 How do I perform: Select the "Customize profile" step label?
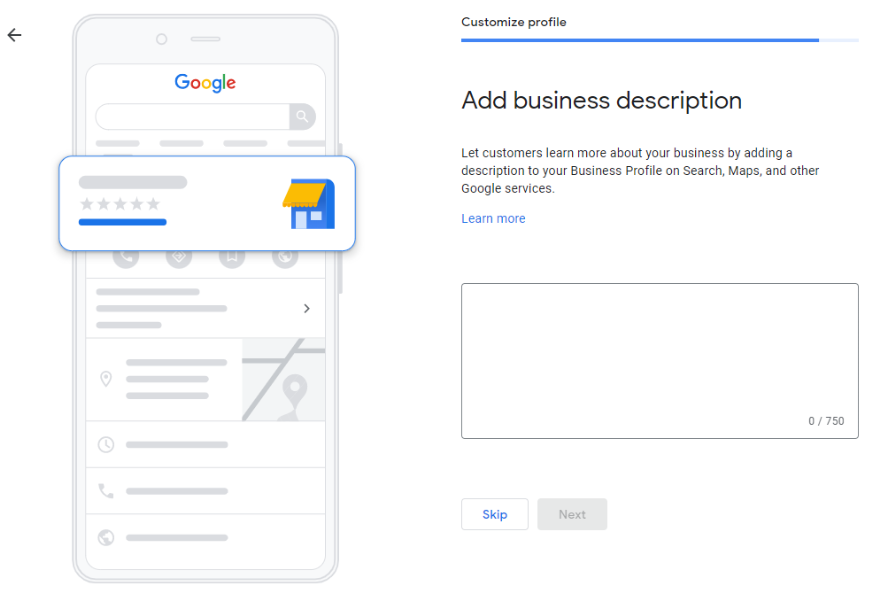[513, 22]
